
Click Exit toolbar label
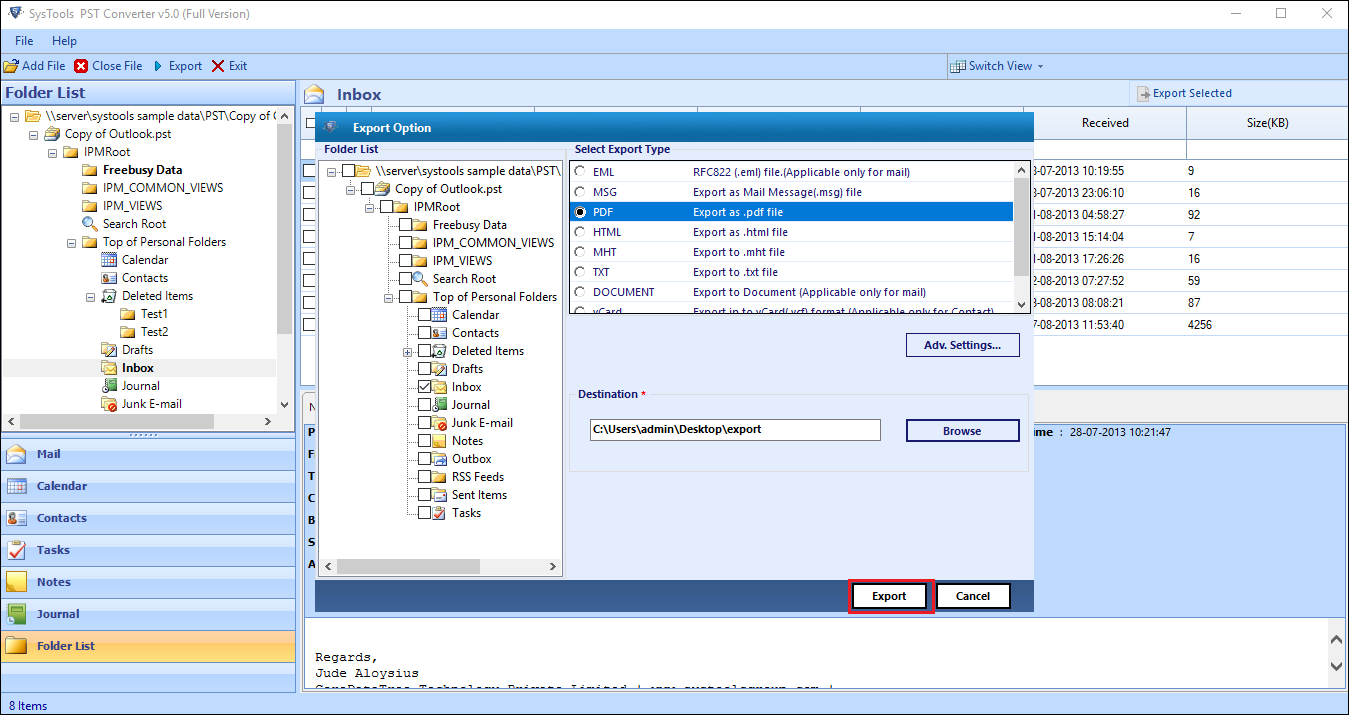pos(238,66)
